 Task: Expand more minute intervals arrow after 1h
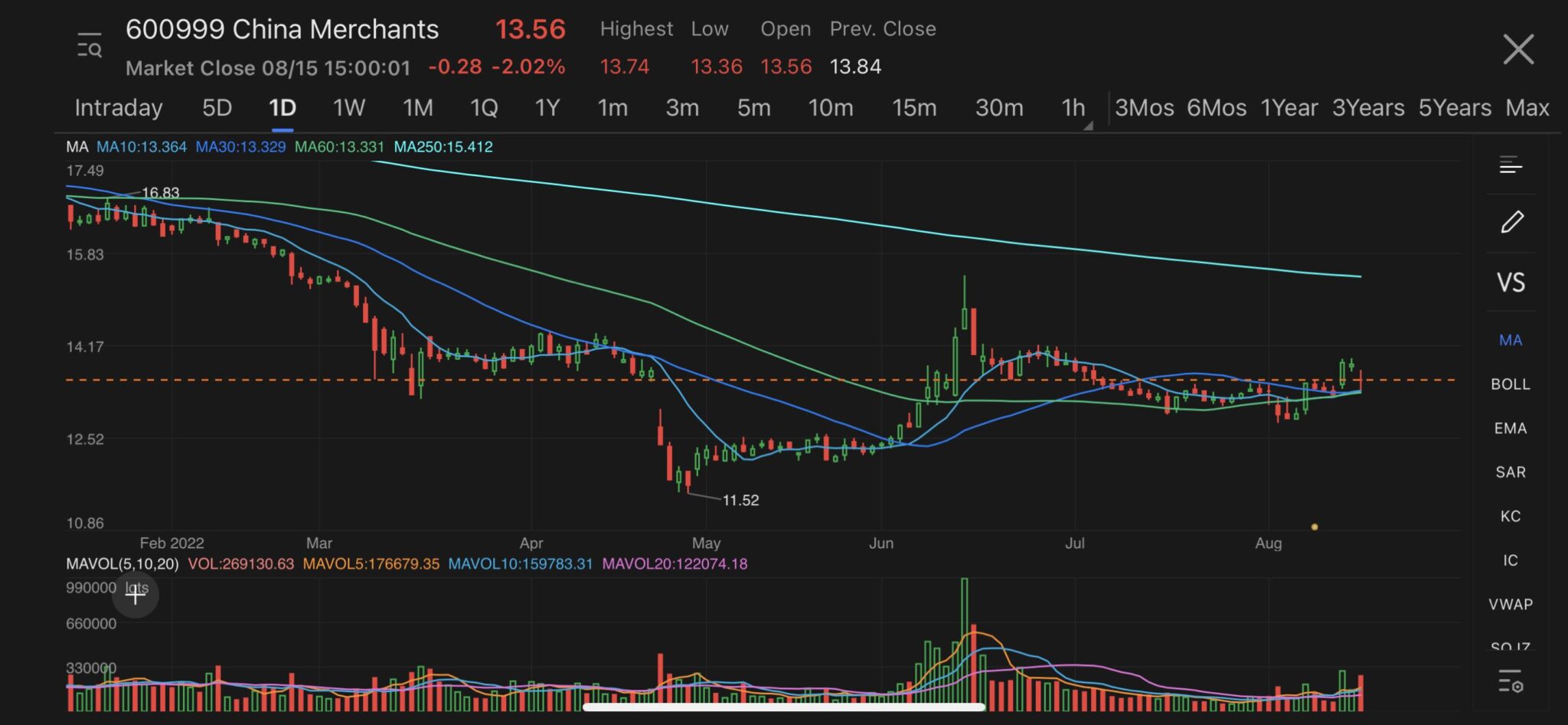1088,126
